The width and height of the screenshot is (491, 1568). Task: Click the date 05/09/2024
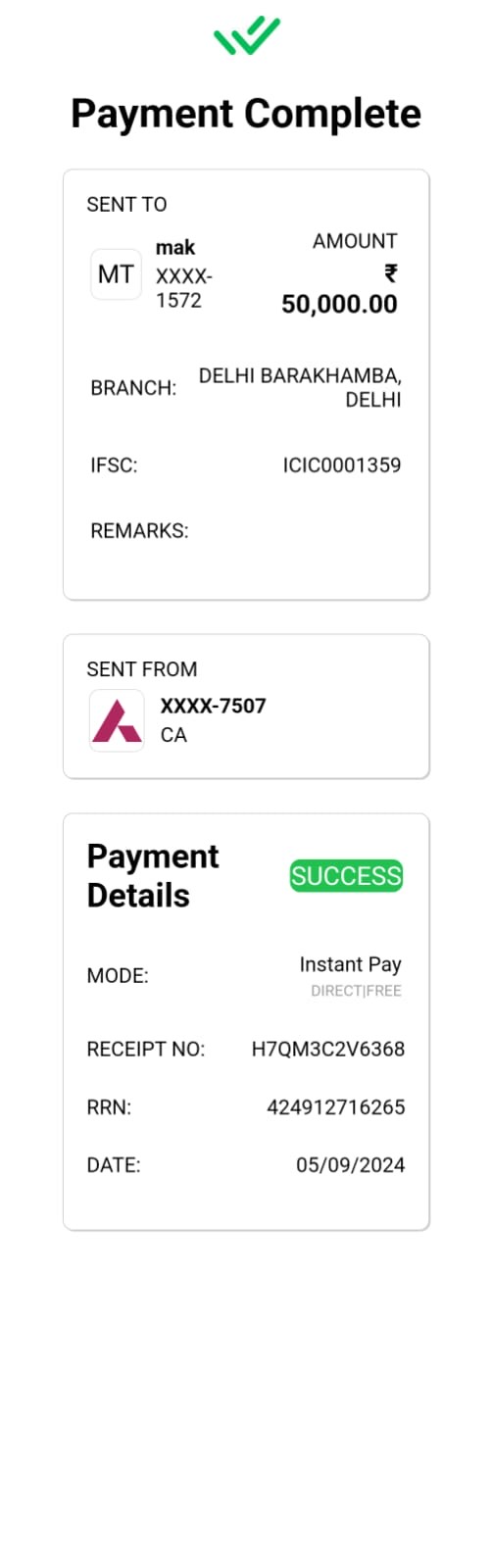350,1165
